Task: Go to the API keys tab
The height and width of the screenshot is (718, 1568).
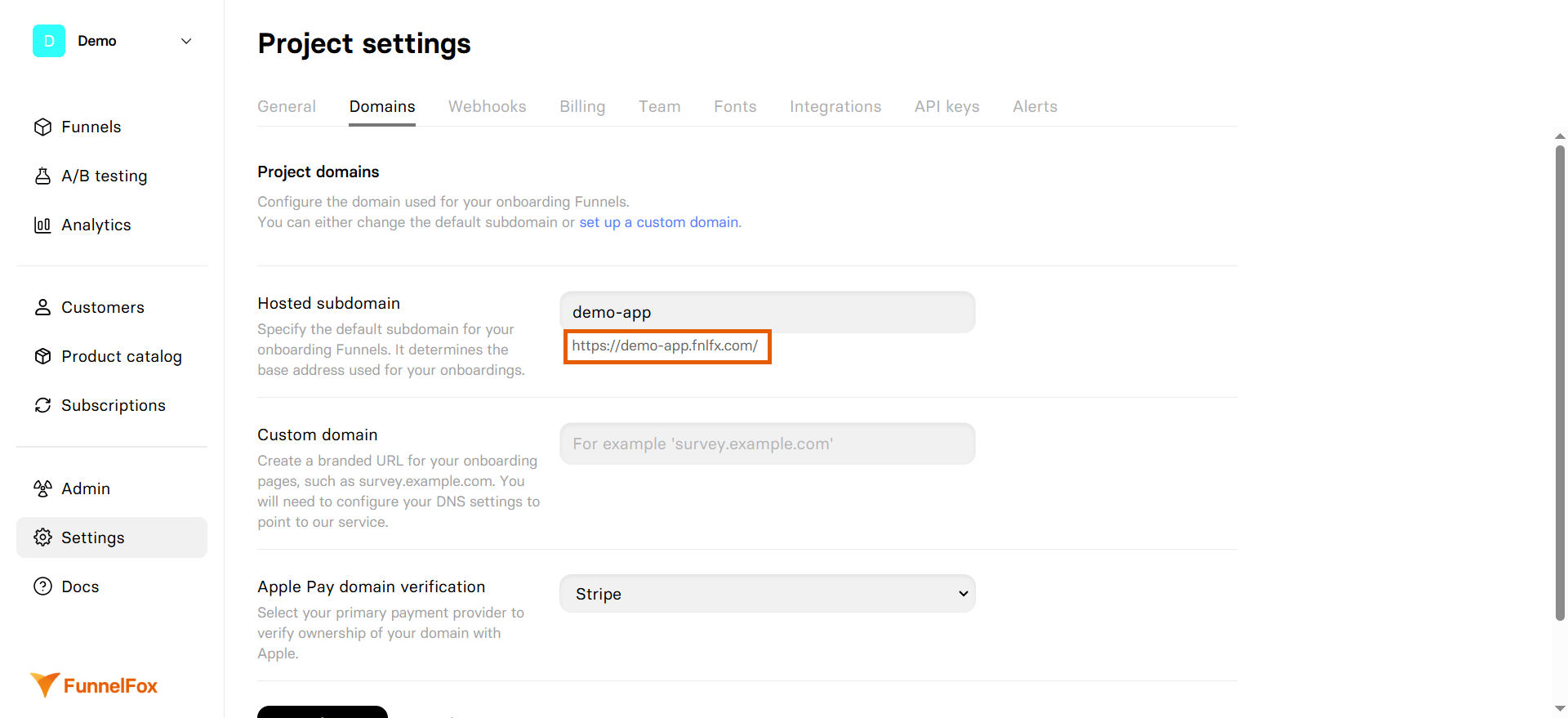Action: 947,106
